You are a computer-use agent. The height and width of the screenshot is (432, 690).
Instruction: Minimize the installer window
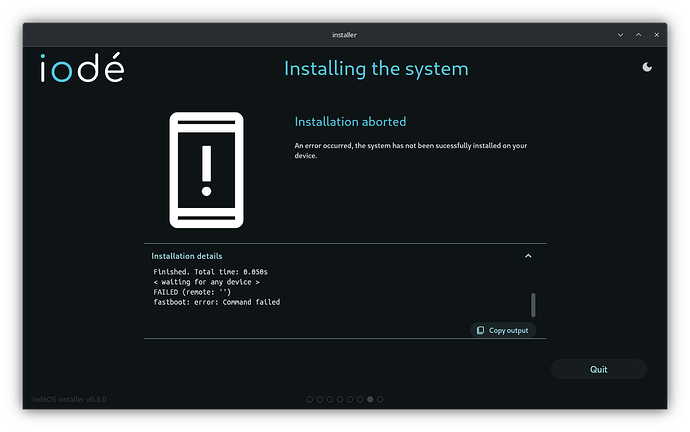[620, 35]
